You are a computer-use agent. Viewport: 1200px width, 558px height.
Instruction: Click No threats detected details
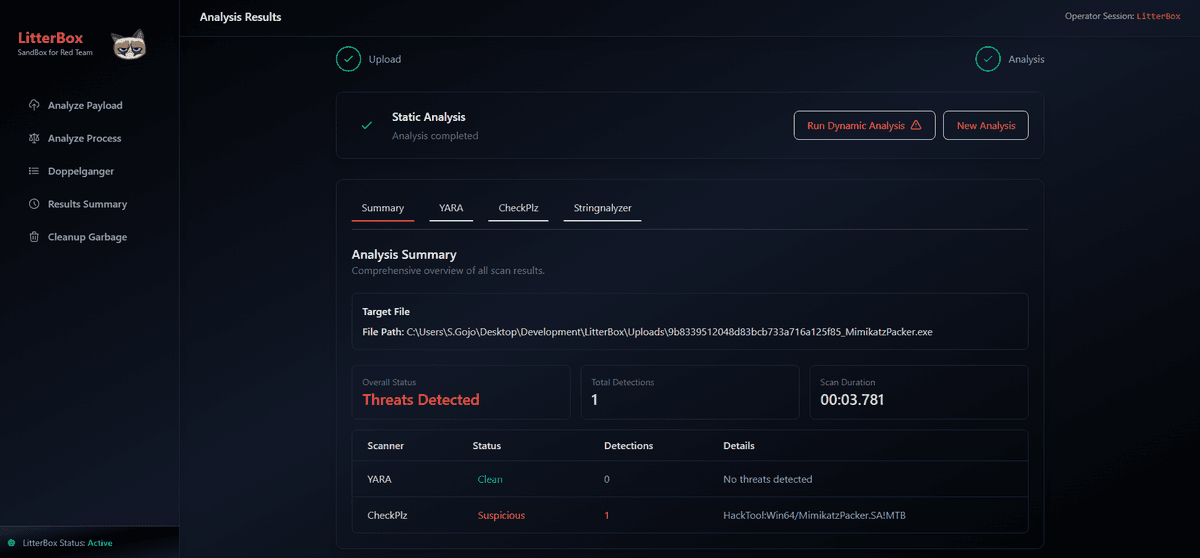[768, 479]
